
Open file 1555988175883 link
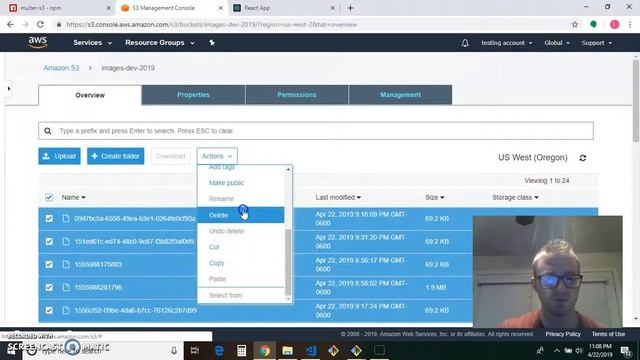coord(98,264)
